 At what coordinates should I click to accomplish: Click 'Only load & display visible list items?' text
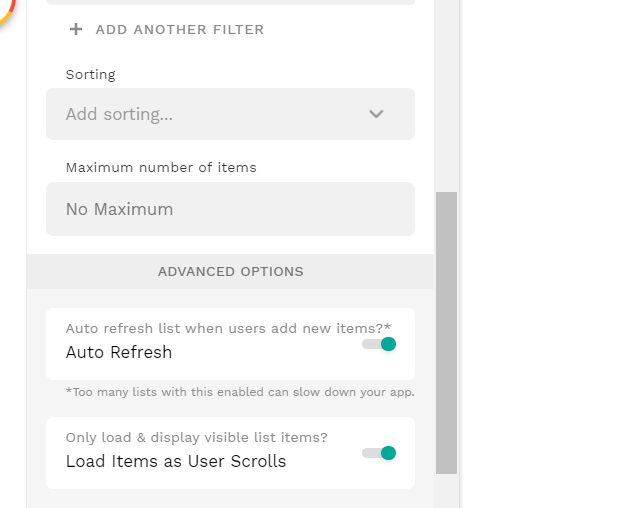197,437
